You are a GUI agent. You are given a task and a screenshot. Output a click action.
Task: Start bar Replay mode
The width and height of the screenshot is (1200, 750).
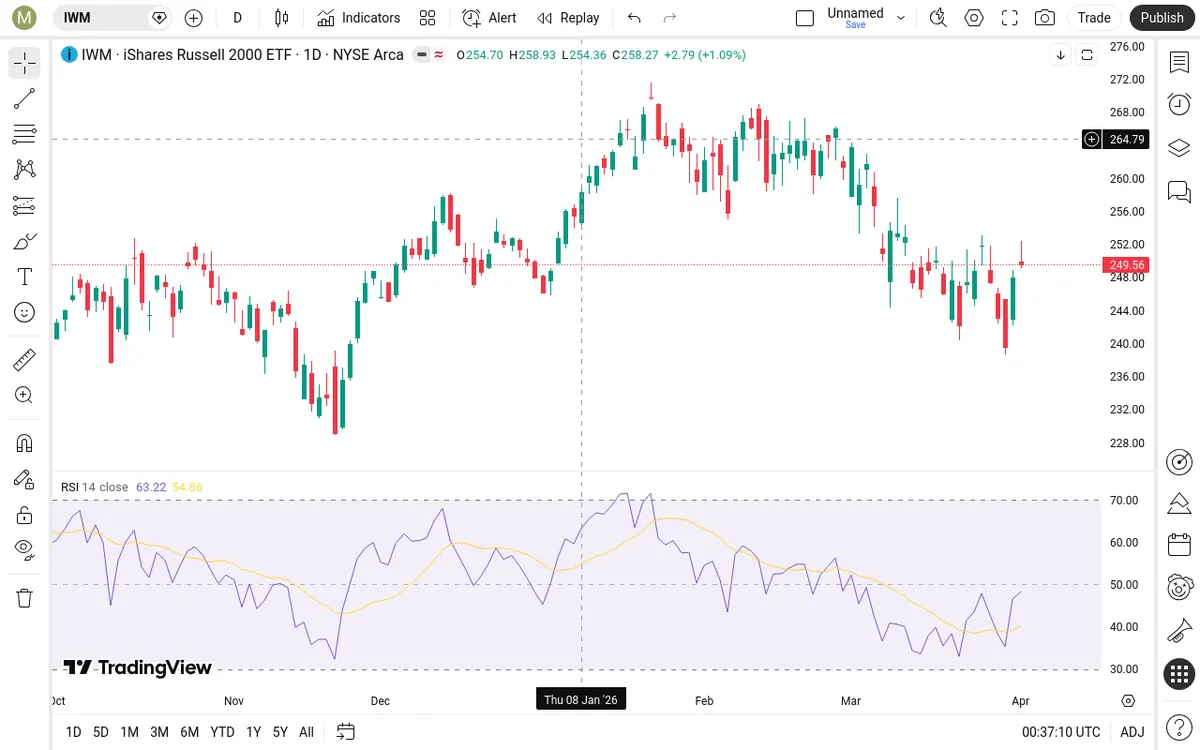(568, 18)
